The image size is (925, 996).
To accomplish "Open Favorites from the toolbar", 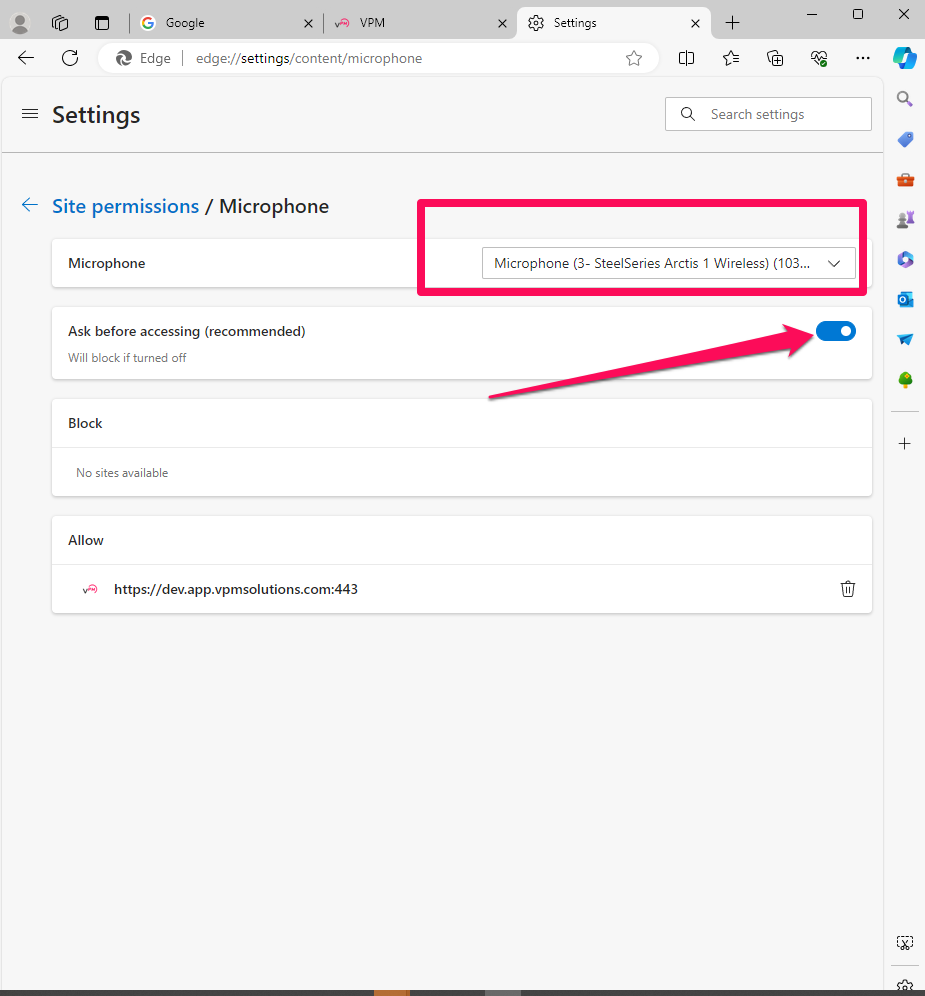I will [x=731, y=58].
